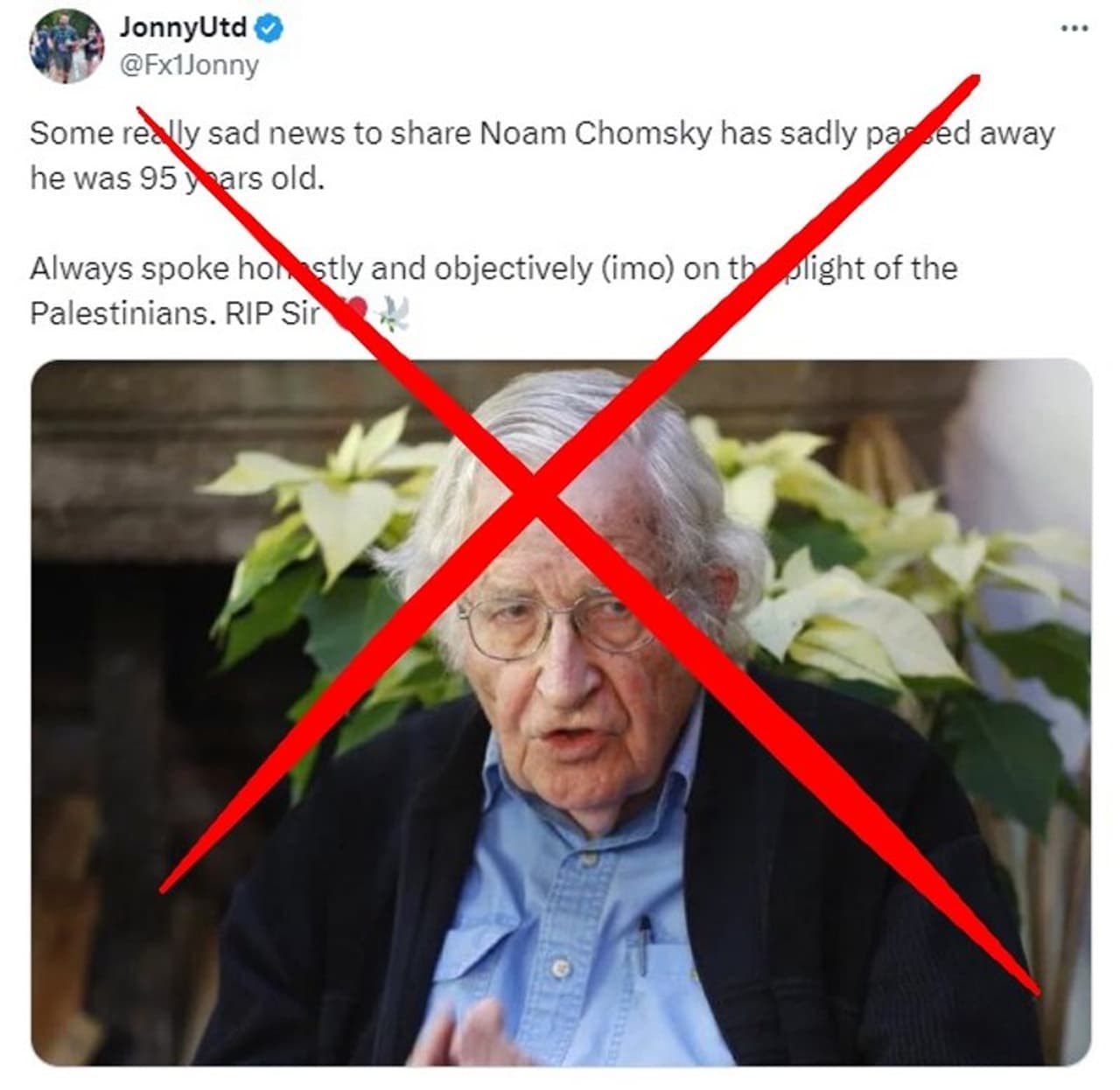Open JonnyUtd's profile avatar picture
The width and height of the screenshot is (1120, 1090).
point(67,46)
